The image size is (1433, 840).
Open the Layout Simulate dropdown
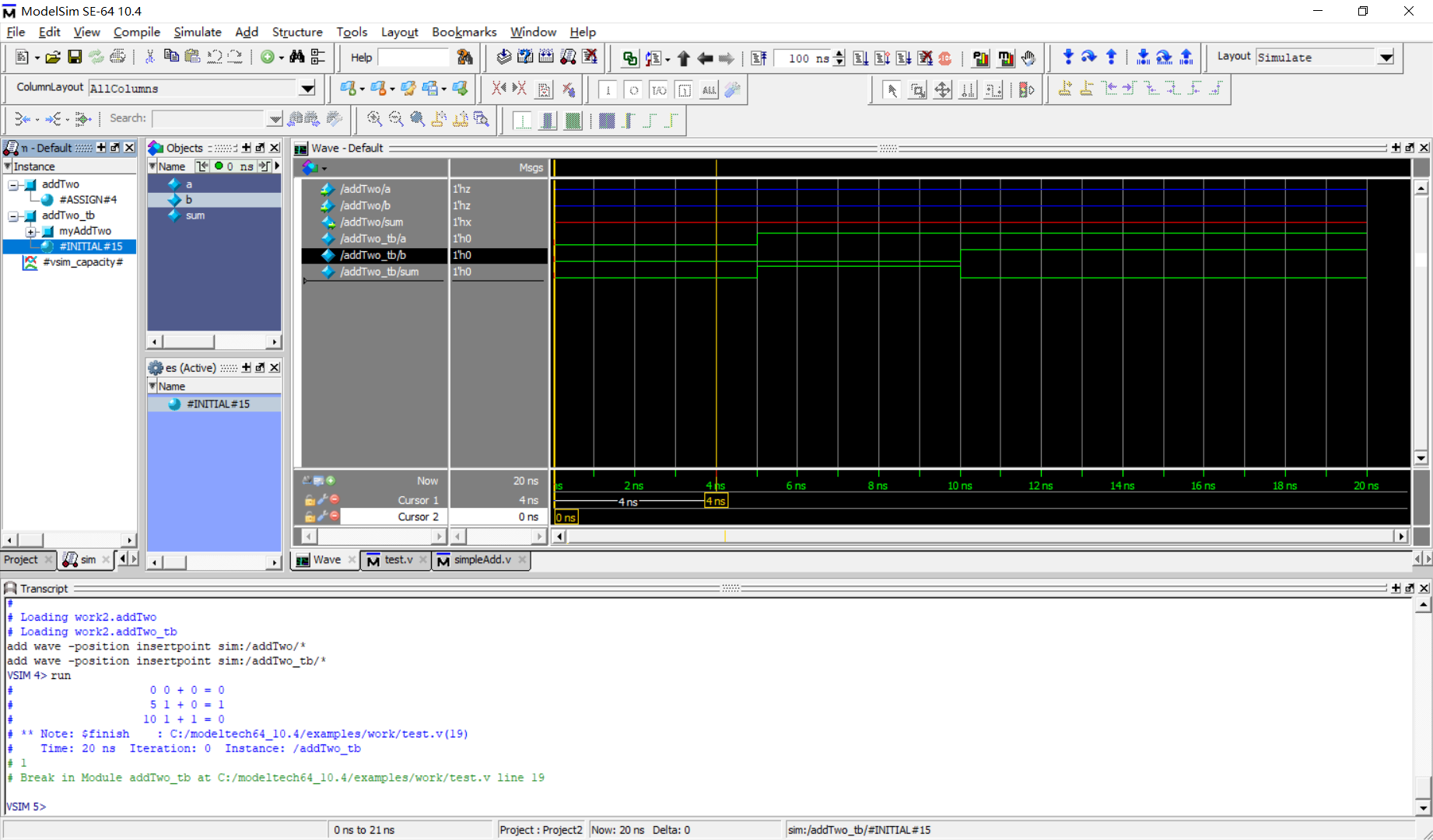[x=1386, y=58]
